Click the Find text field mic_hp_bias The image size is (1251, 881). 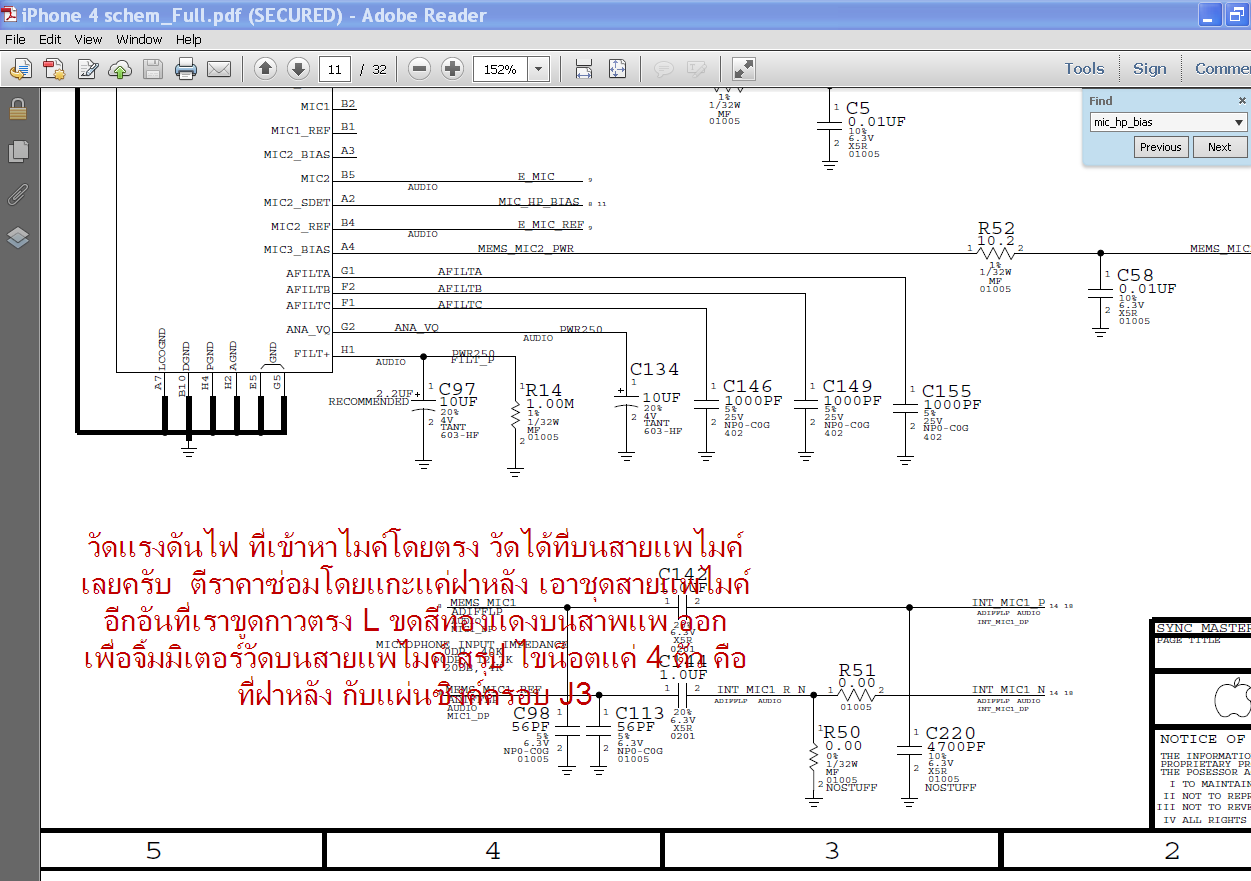pos(1160,122)
